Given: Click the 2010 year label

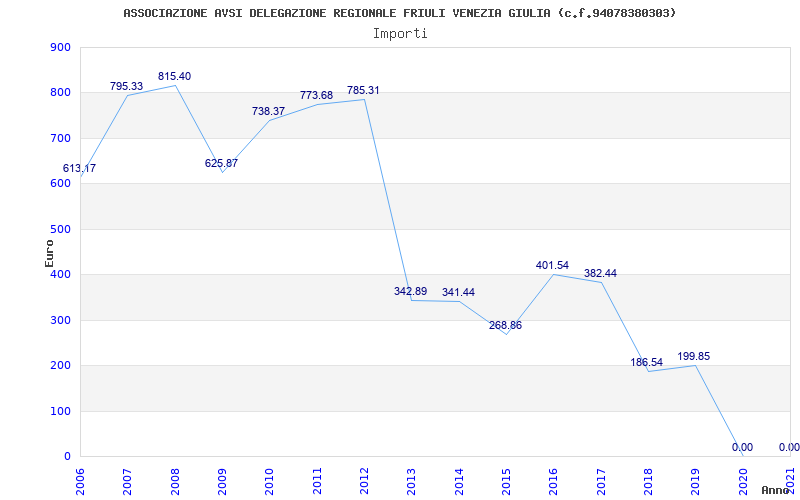Looking at the screenshot, I should click(x=269, y=480).
